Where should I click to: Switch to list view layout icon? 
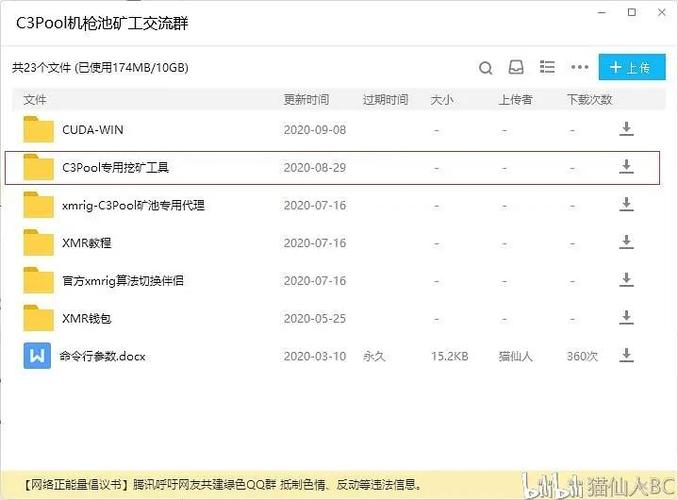[547, 67]
